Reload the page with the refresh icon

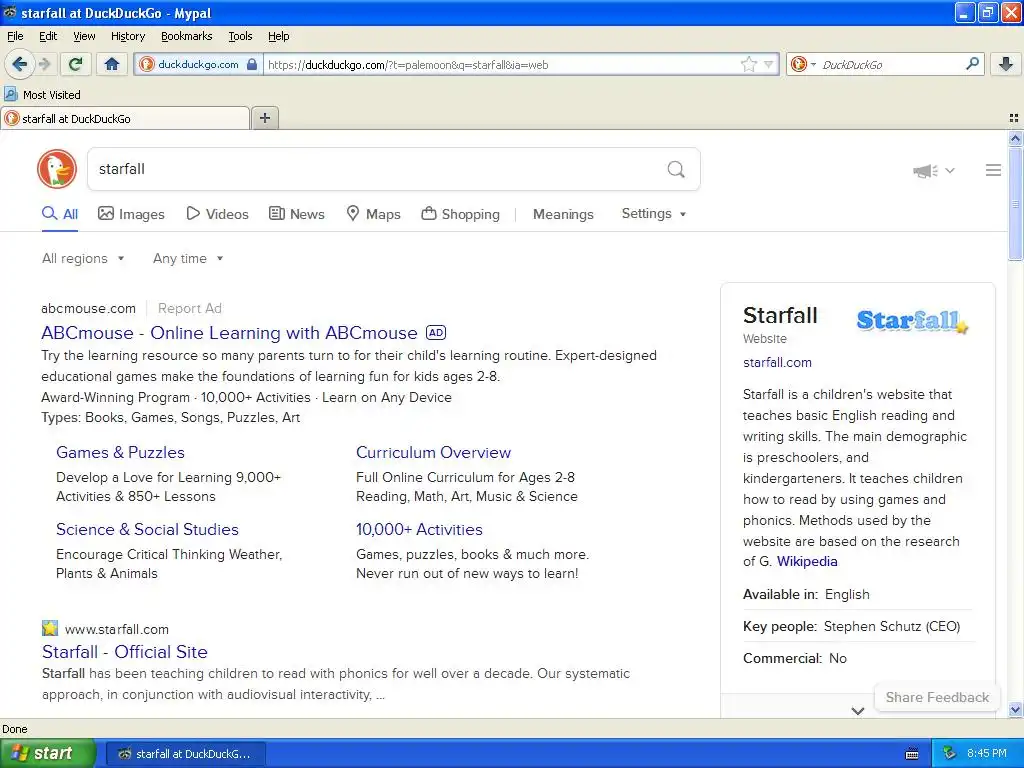75,64
